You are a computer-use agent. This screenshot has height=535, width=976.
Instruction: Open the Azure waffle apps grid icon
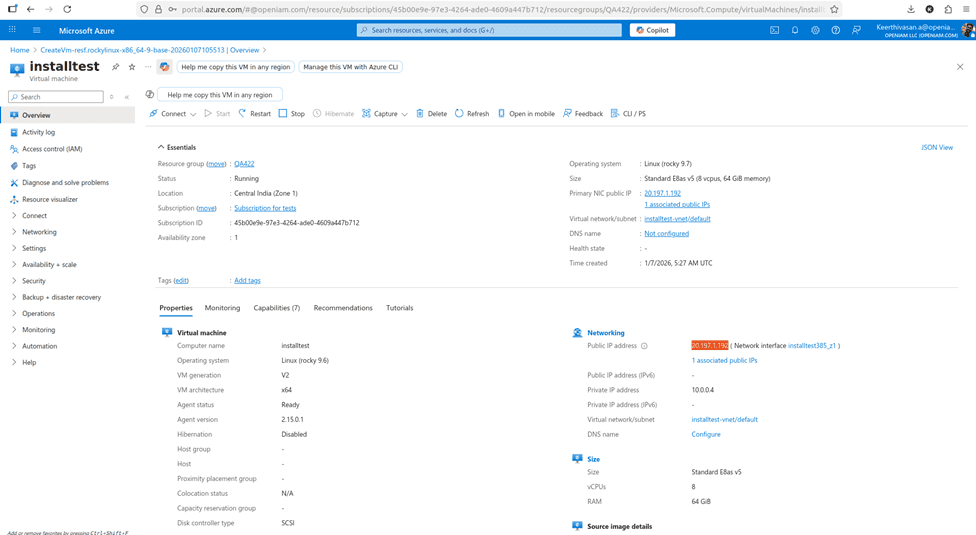12,30
